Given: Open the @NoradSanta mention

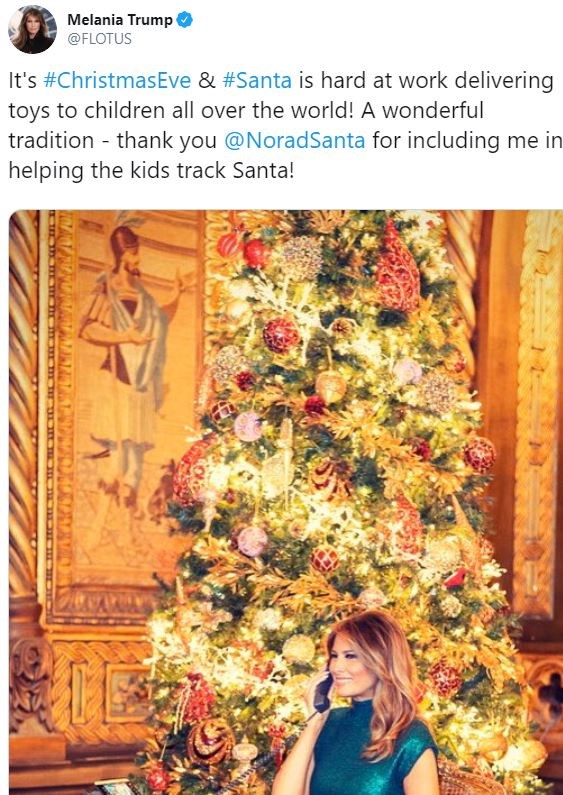Looking at the screenshot, I should tap(295, 140).
